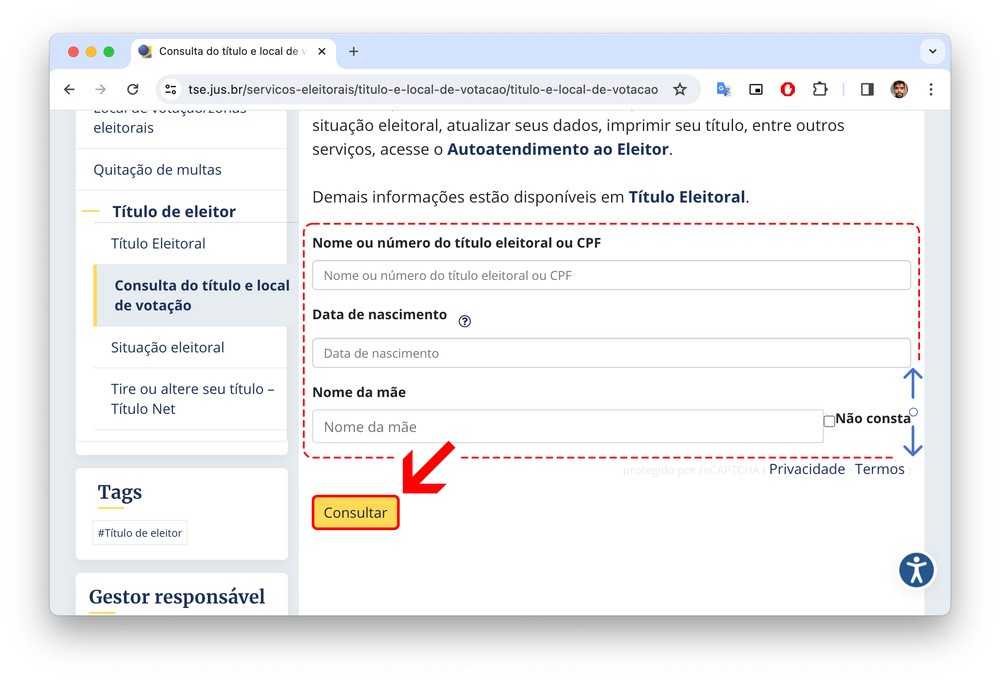
Task: Open the Google Translate extension
Action: pyautogui.click(x=723, y=90)
